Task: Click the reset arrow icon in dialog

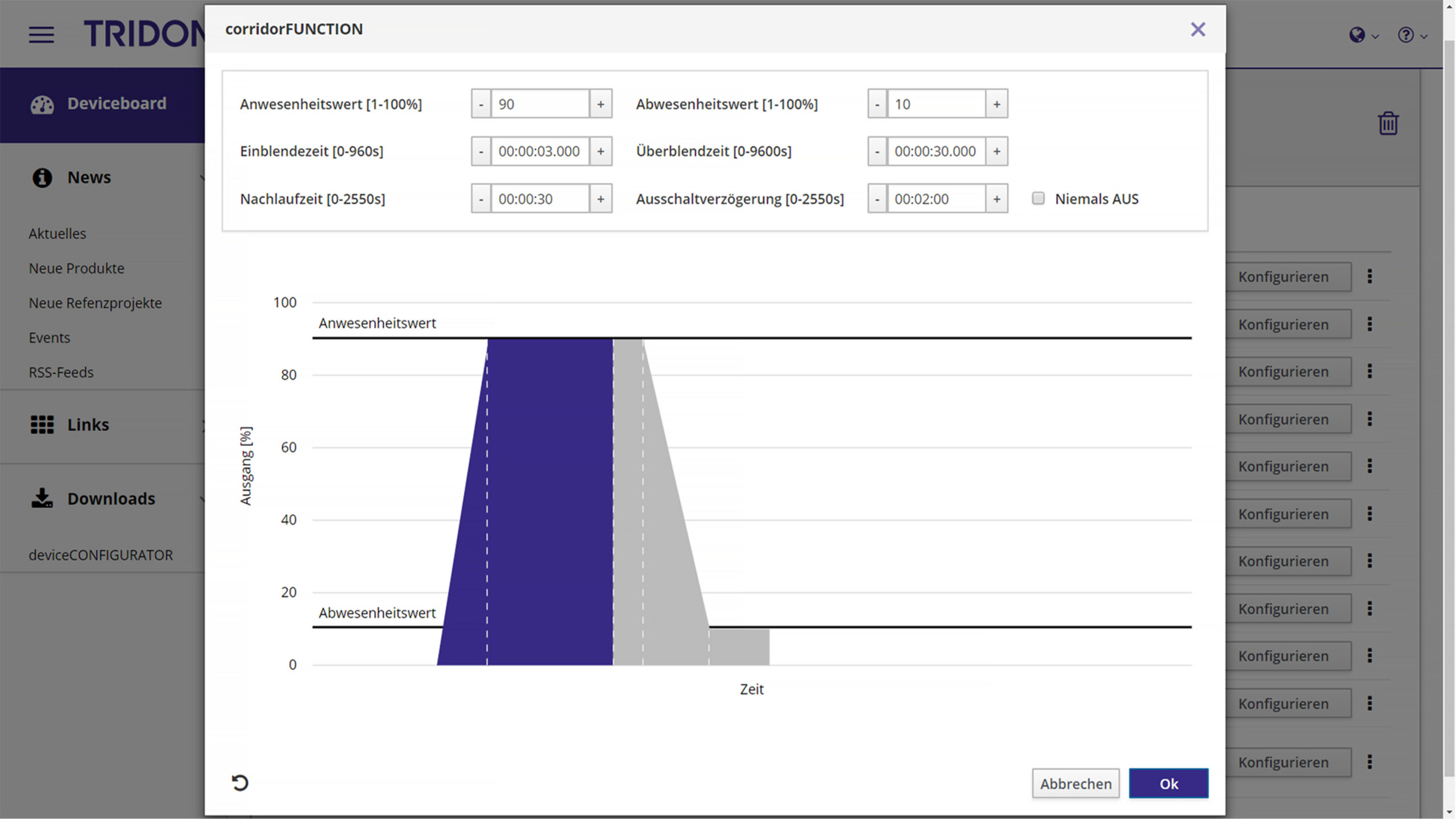Action: 240,783
